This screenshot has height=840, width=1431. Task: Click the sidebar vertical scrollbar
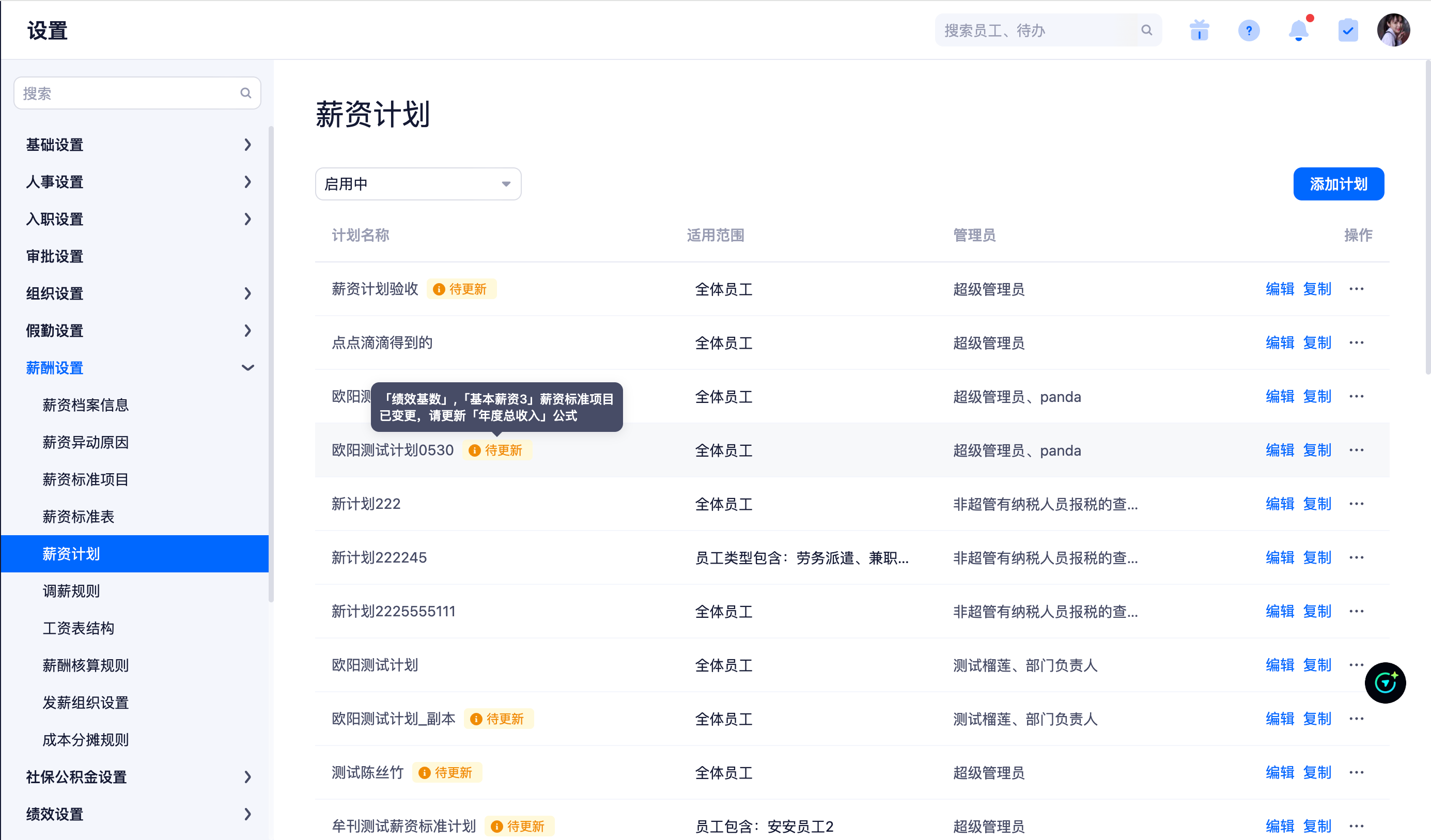point(271,364)
